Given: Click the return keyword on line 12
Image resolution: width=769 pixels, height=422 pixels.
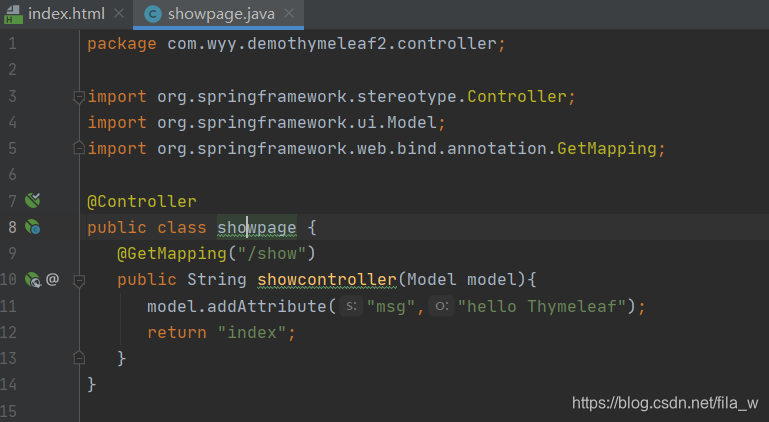Looking at the screenshot, I should (177, 333).
